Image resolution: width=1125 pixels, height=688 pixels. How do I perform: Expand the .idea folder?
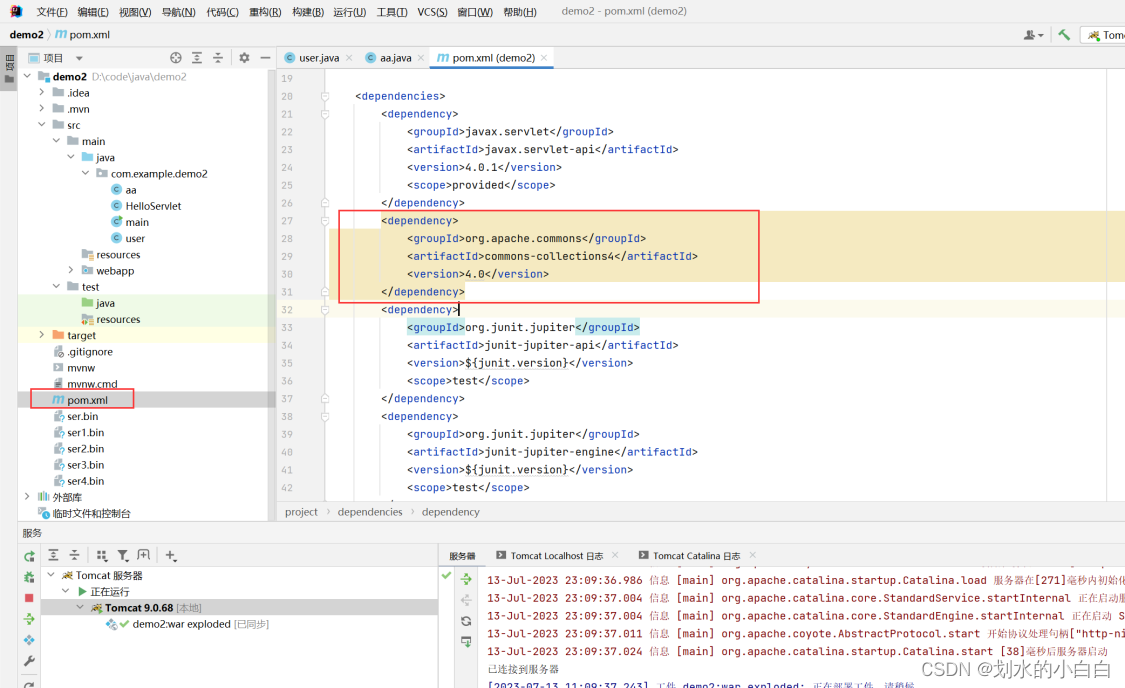tap(42, 92)
